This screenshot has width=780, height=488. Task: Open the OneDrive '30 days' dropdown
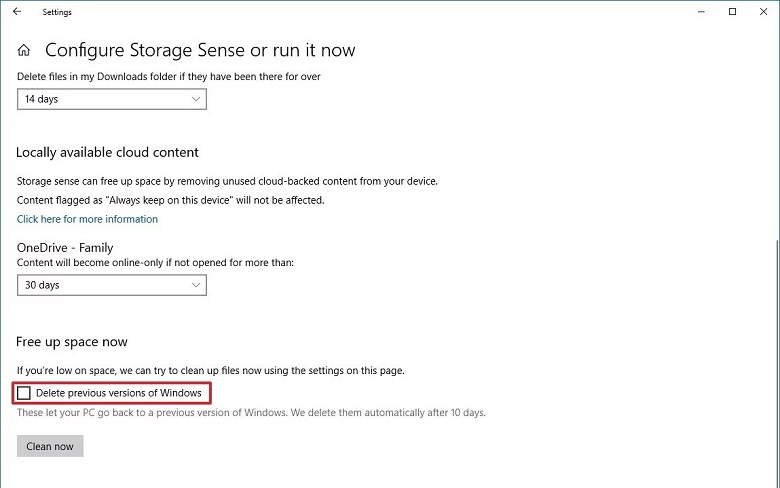[x=111, y=285]
